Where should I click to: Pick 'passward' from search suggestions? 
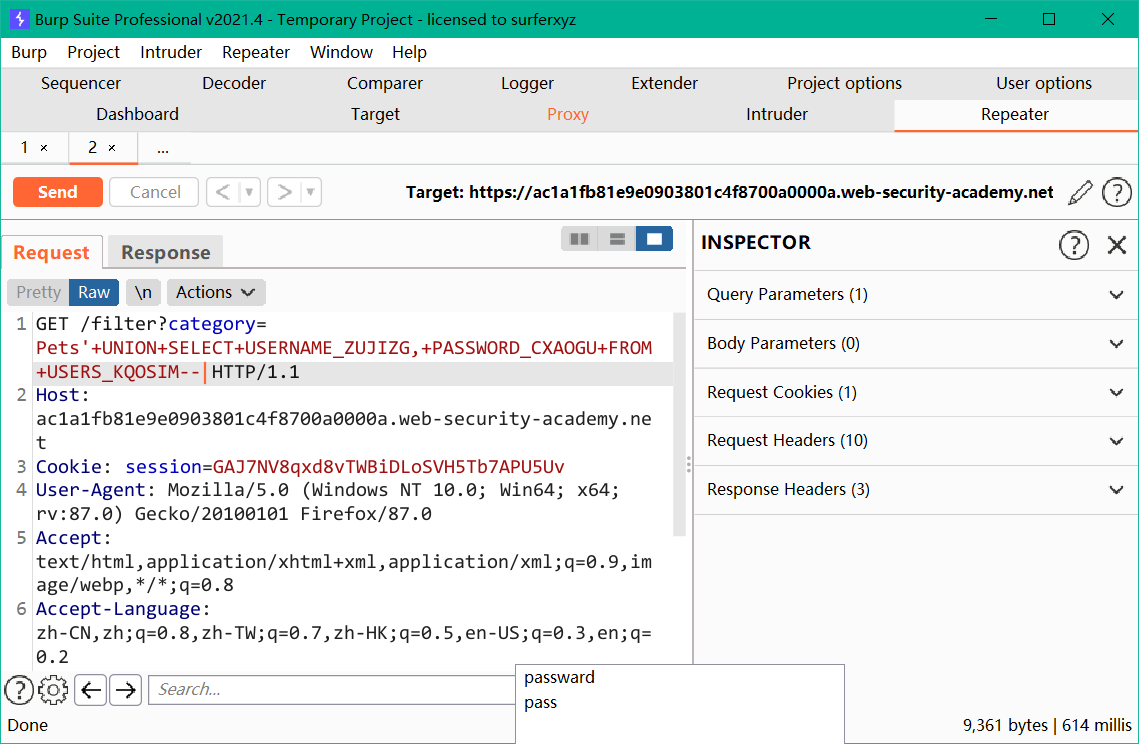click(x=559, y=677)
